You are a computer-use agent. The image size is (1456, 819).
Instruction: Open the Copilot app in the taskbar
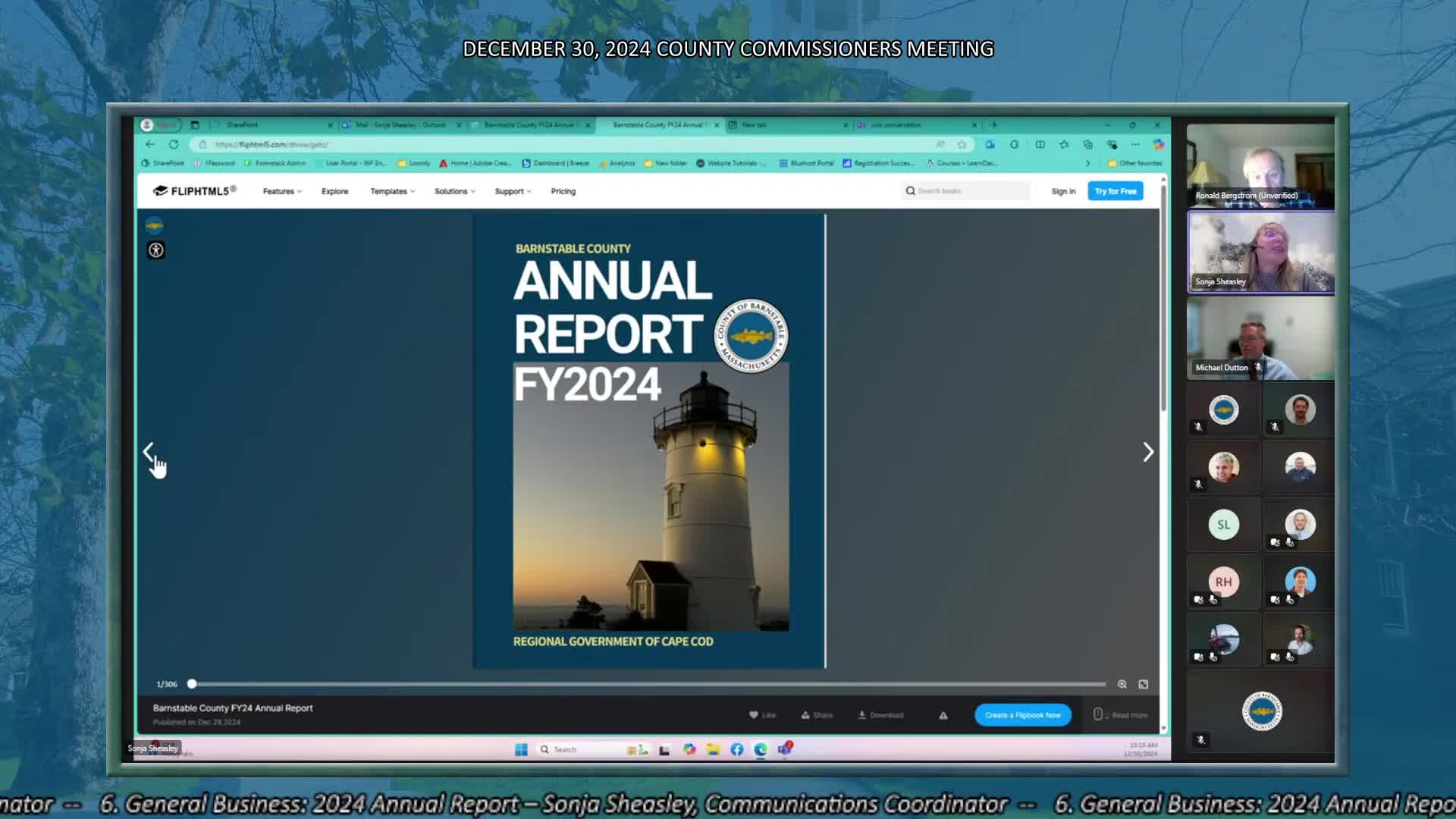coord(689,749)
